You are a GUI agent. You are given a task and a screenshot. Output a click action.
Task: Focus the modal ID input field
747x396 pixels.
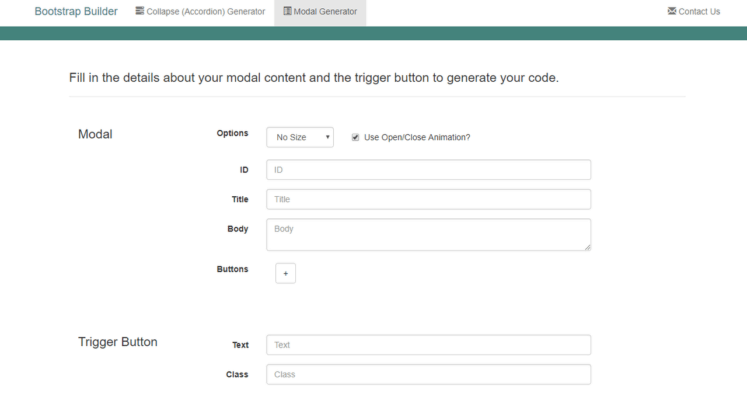429,170
